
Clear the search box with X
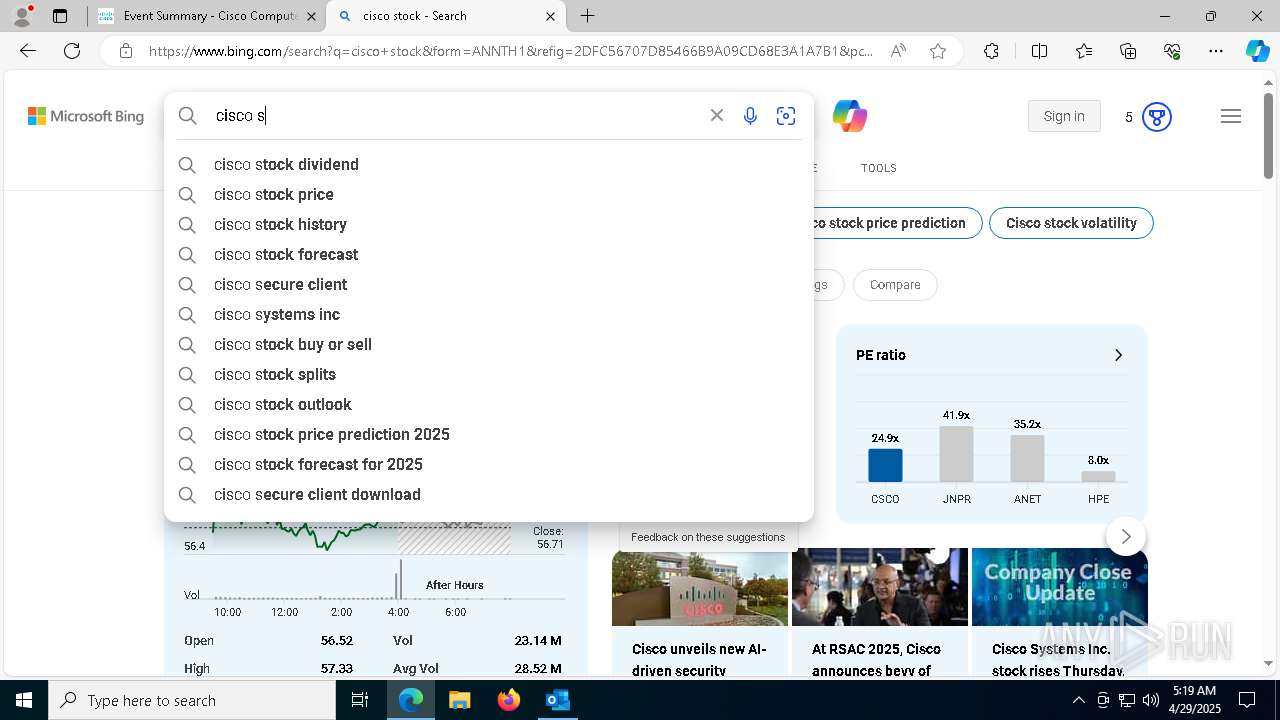coord(717,116)
